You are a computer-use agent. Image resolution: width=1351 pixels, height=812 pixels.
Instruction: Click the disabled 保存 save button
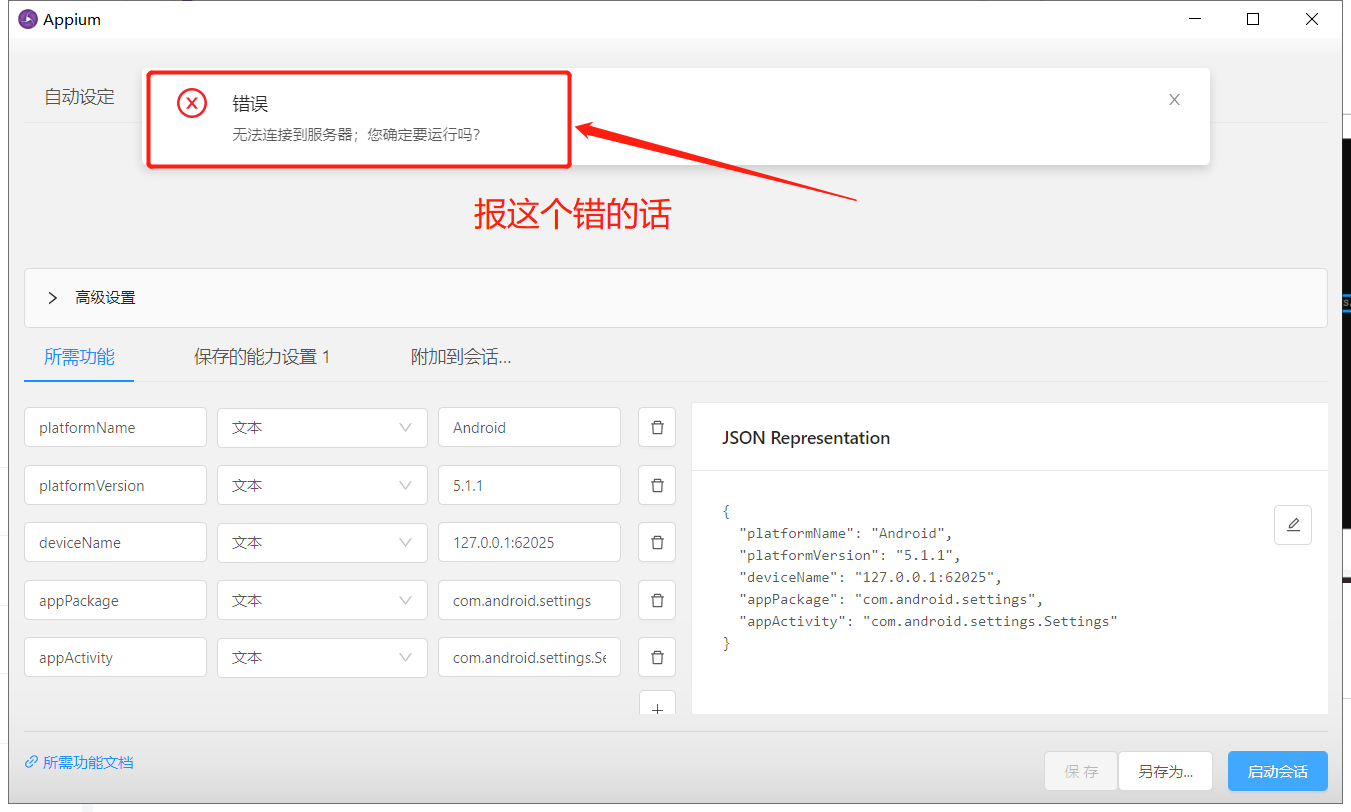[1081, 771]
